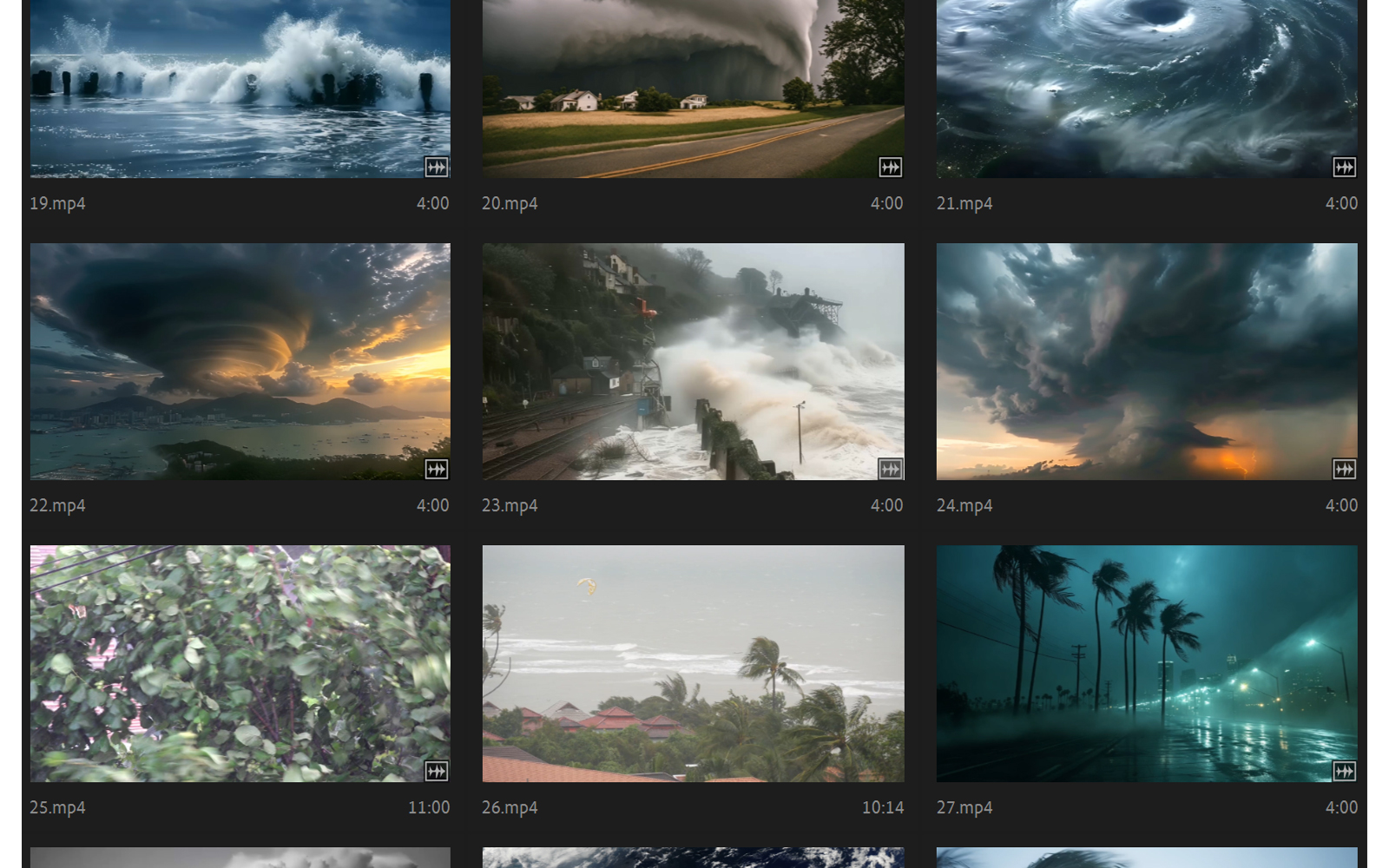The image size is (1389, 868).
Task: Click the file name 23.mp4
Action: 510,506
